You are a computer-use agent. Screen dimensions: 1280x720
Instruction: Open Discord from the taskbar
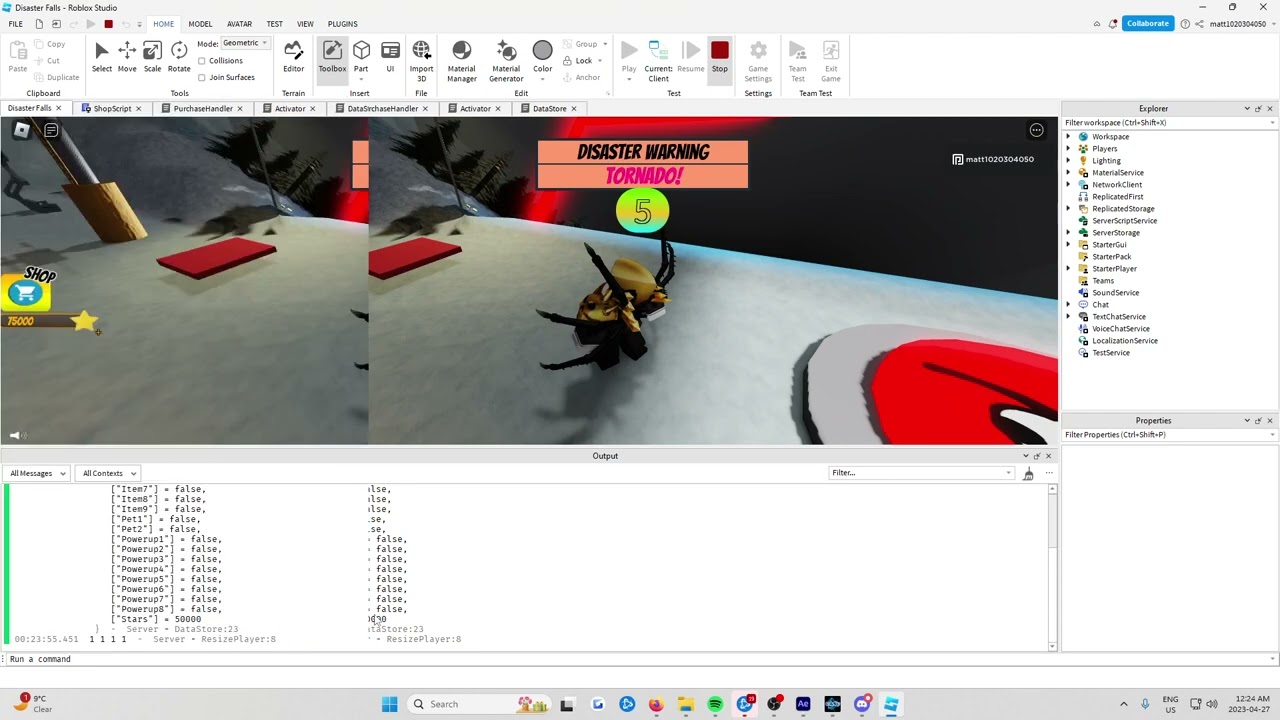click(862, 704)
